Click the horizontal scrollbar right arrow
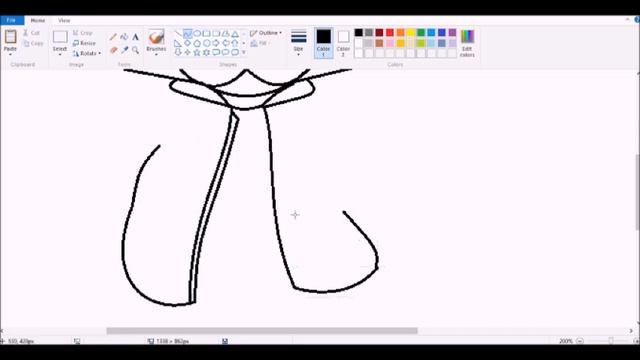The width and height of the screenshot is (640, 360). (631, 331)
